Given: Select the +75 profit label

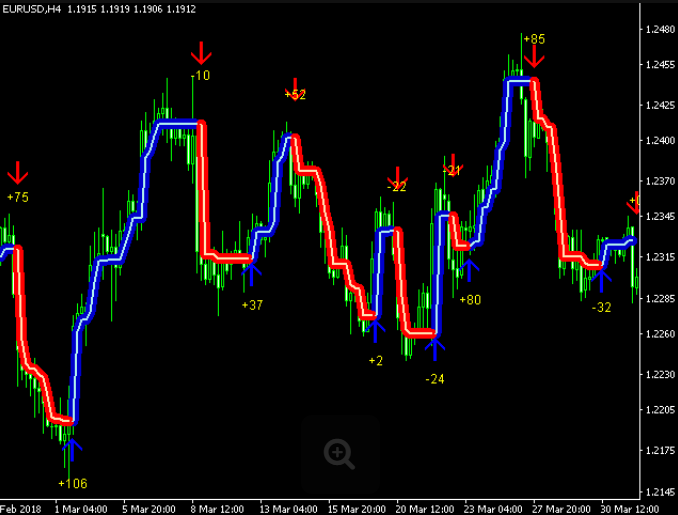Looking at the screenshot, I should (18, 198).
